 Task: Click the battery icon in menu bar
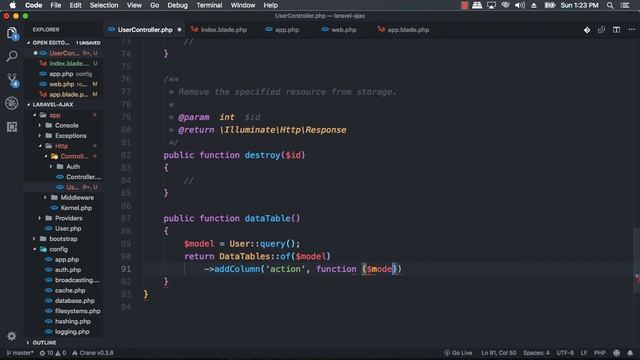coord(549,5)
